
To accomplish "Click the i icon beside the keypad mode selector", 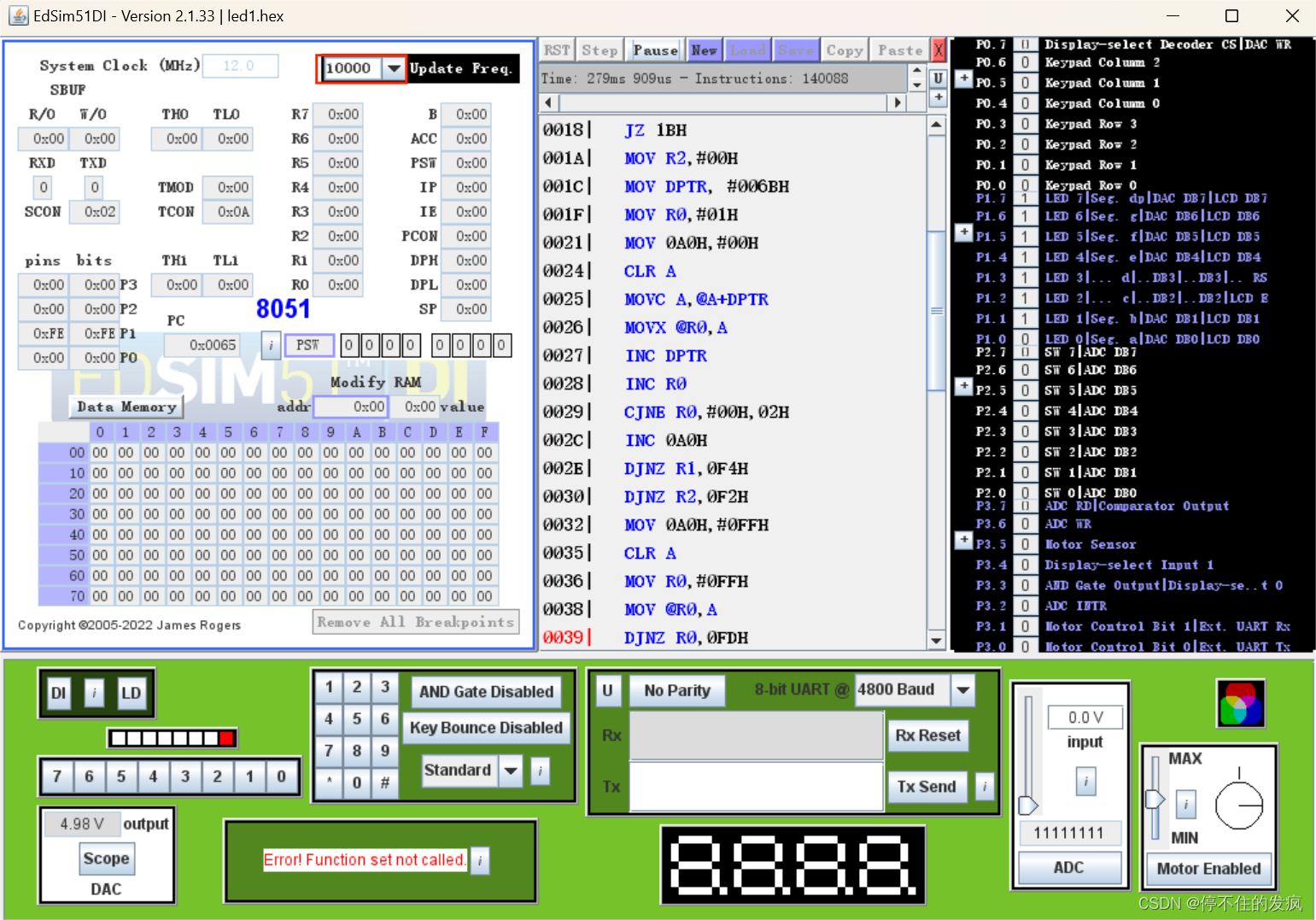I will coord(541,771).
